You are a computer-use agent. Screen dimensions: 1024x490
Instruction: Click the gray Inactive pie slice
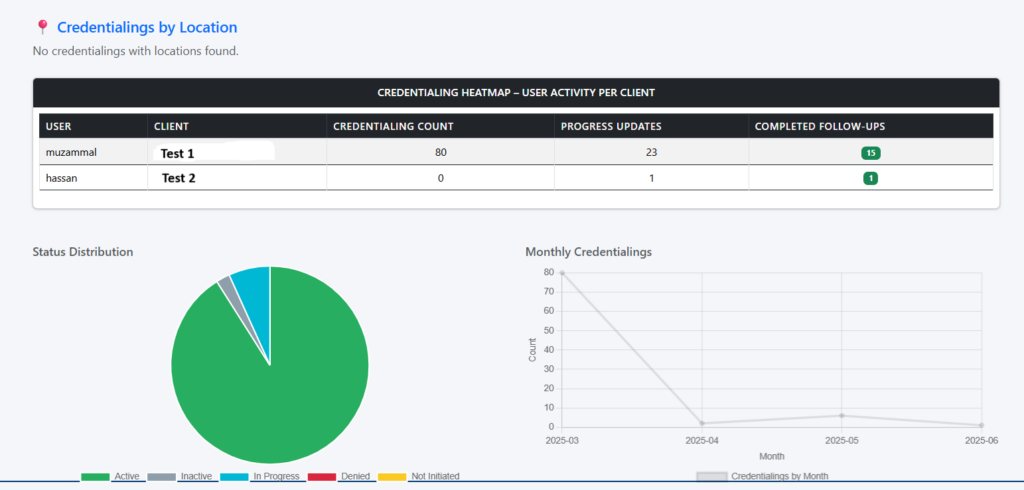click(227, 288)
